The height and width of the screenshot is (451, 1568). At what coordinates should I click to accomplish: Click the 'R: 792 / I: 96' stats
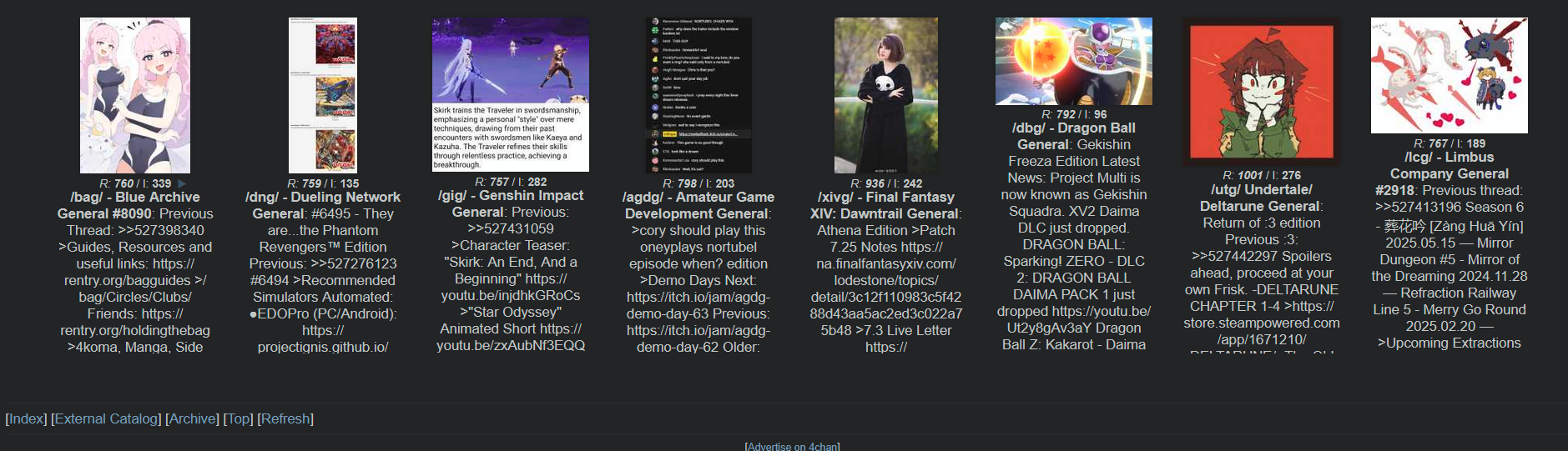tap(1074, 114)
